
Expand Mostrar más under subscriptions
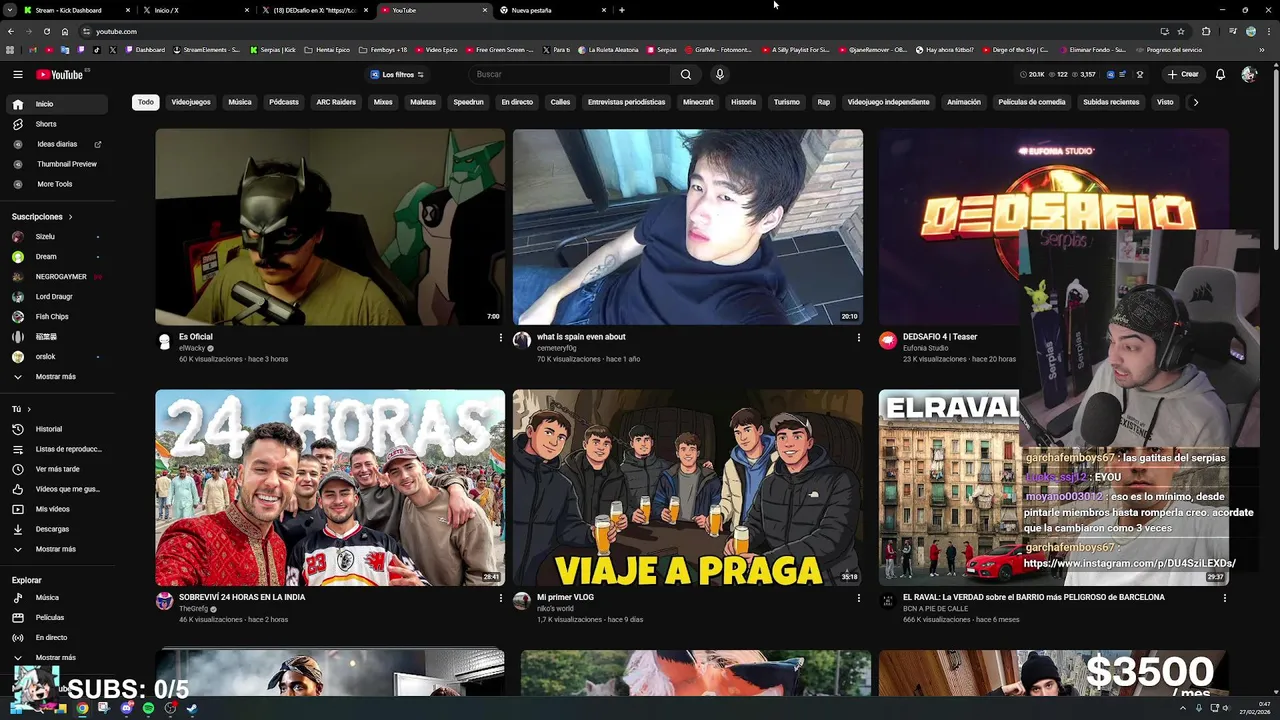coord(57,377)
